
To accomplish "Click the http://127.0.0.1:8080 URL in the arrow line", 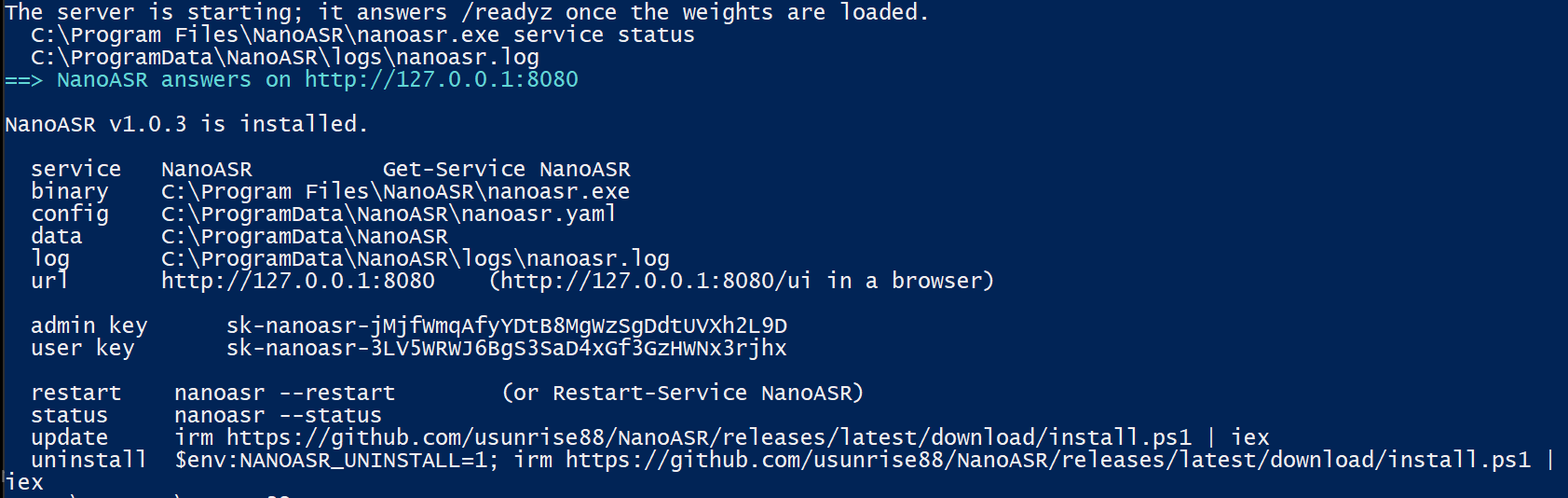I will [x=442, y=80].
